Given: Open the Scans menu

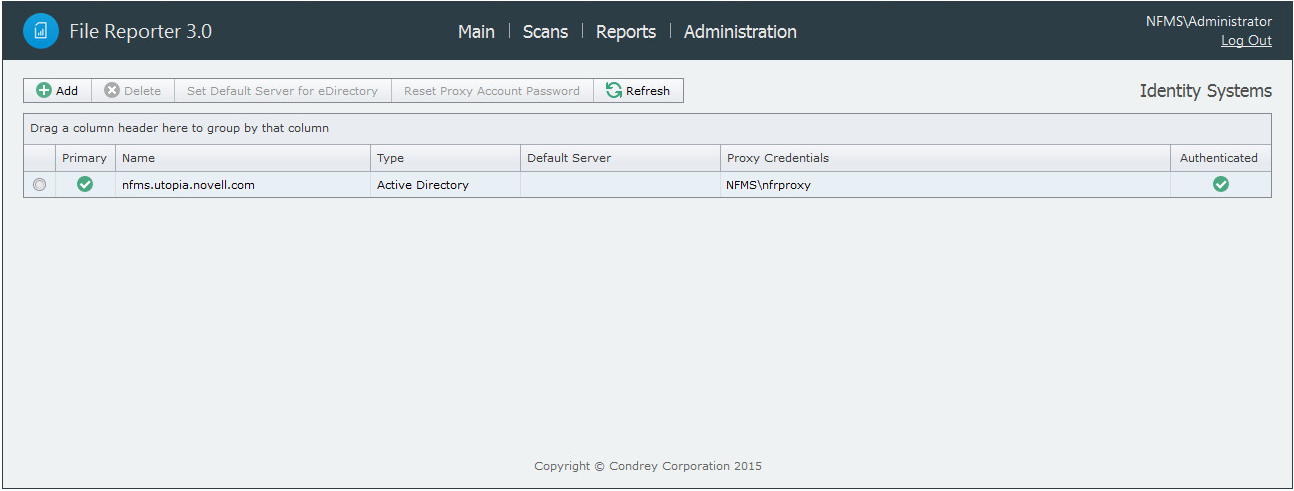Looking at the screenshot, I should coord(545,32).
